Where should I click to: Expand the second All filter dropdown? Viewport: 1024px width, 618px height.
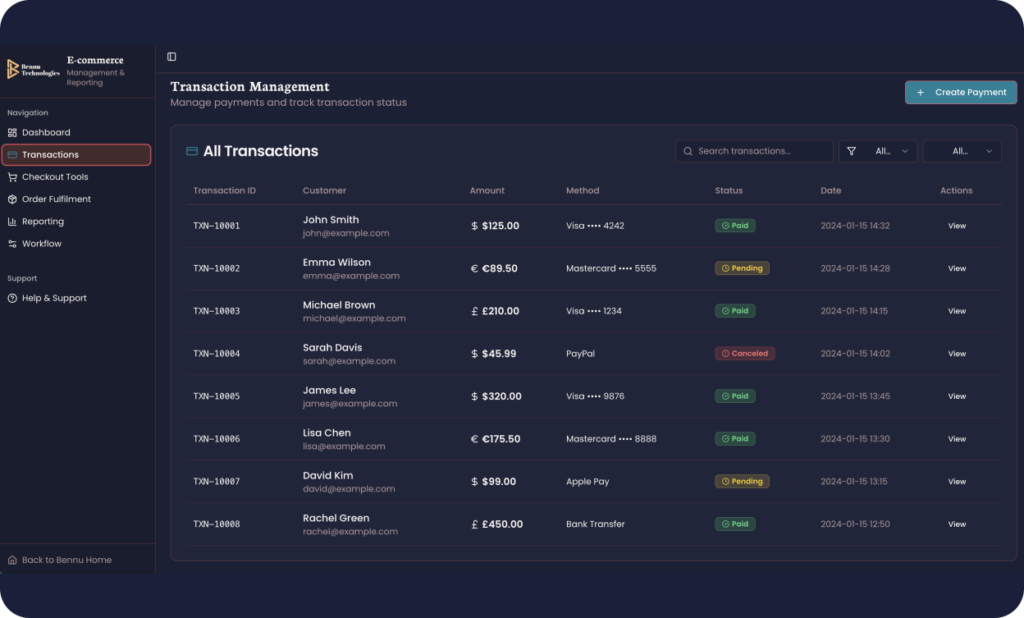962,151
